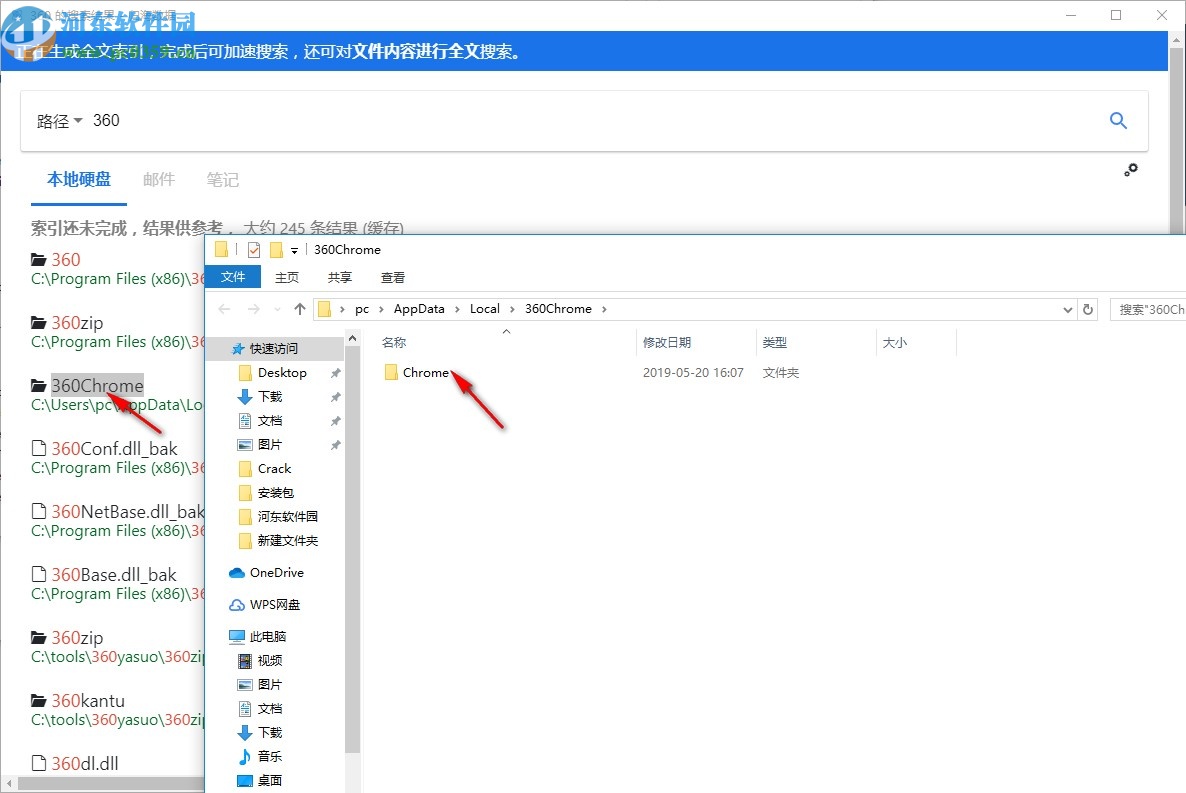Select OneDrive in navigation pane

pos(276,573)
